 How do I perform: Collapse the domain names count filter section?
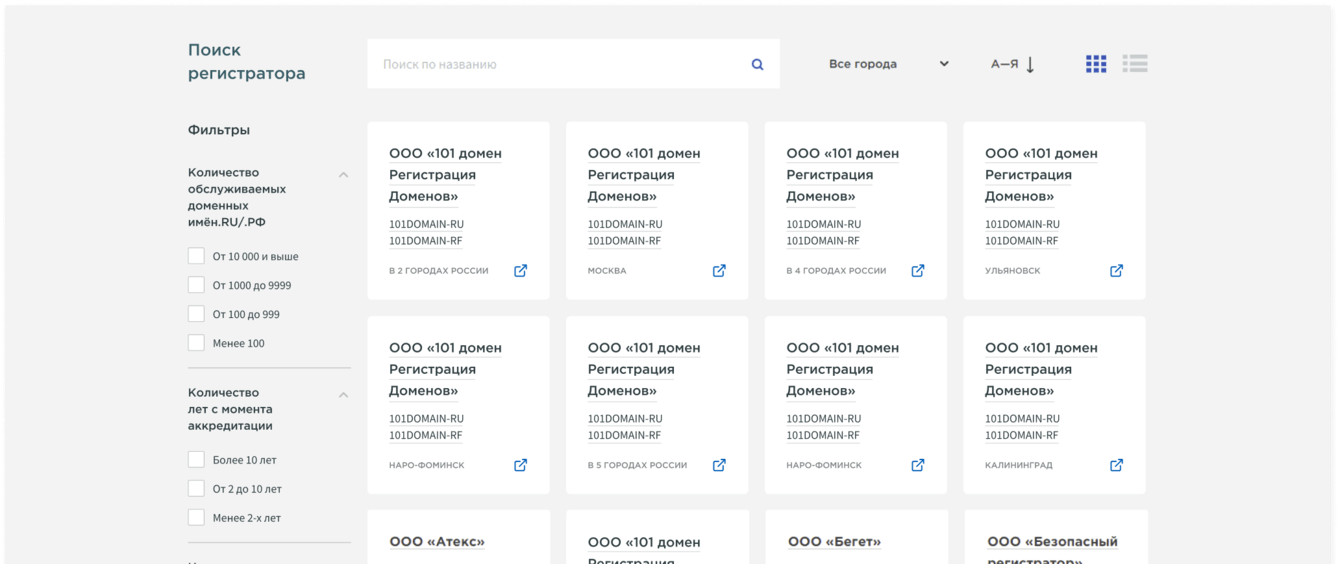[x=343, y=174]
